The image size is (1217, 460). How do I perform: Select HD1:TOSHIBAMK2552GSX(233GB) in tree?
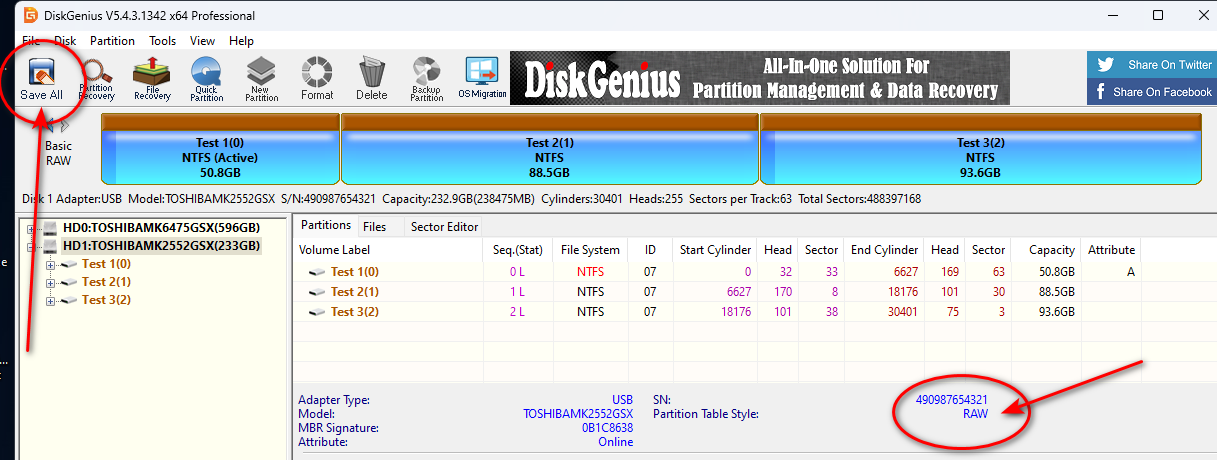pyautogui.click(x=161, y=246)
